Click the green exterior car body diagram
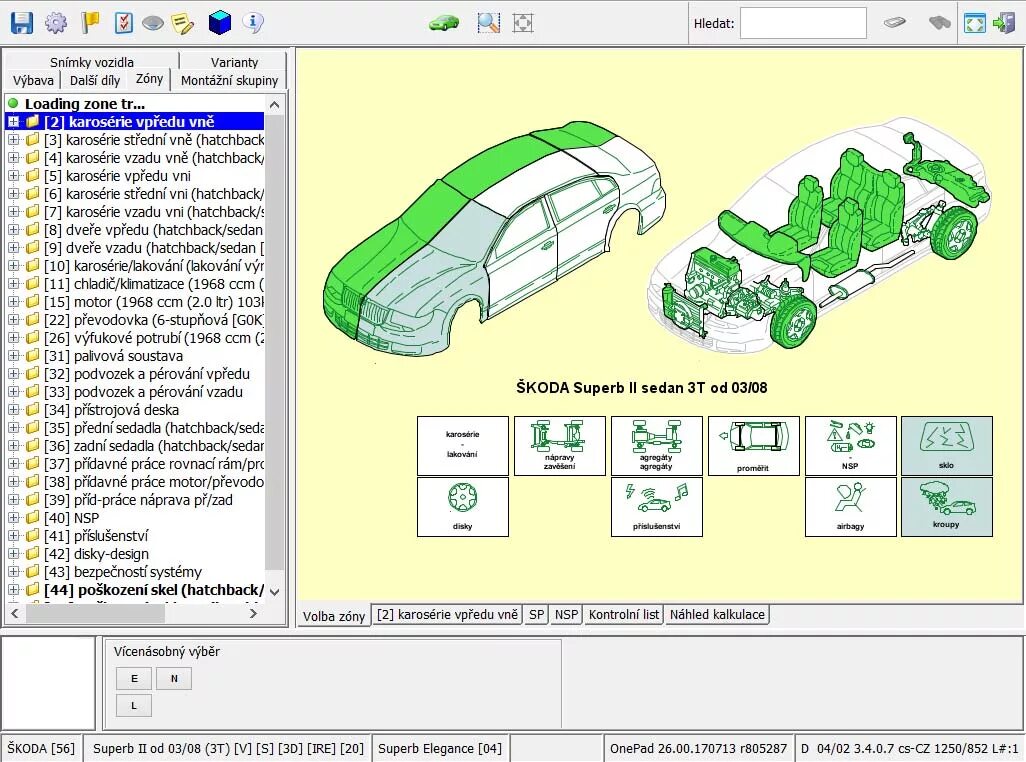The height and width of the screenshot is (762, 1026). (x=495, y=239)
